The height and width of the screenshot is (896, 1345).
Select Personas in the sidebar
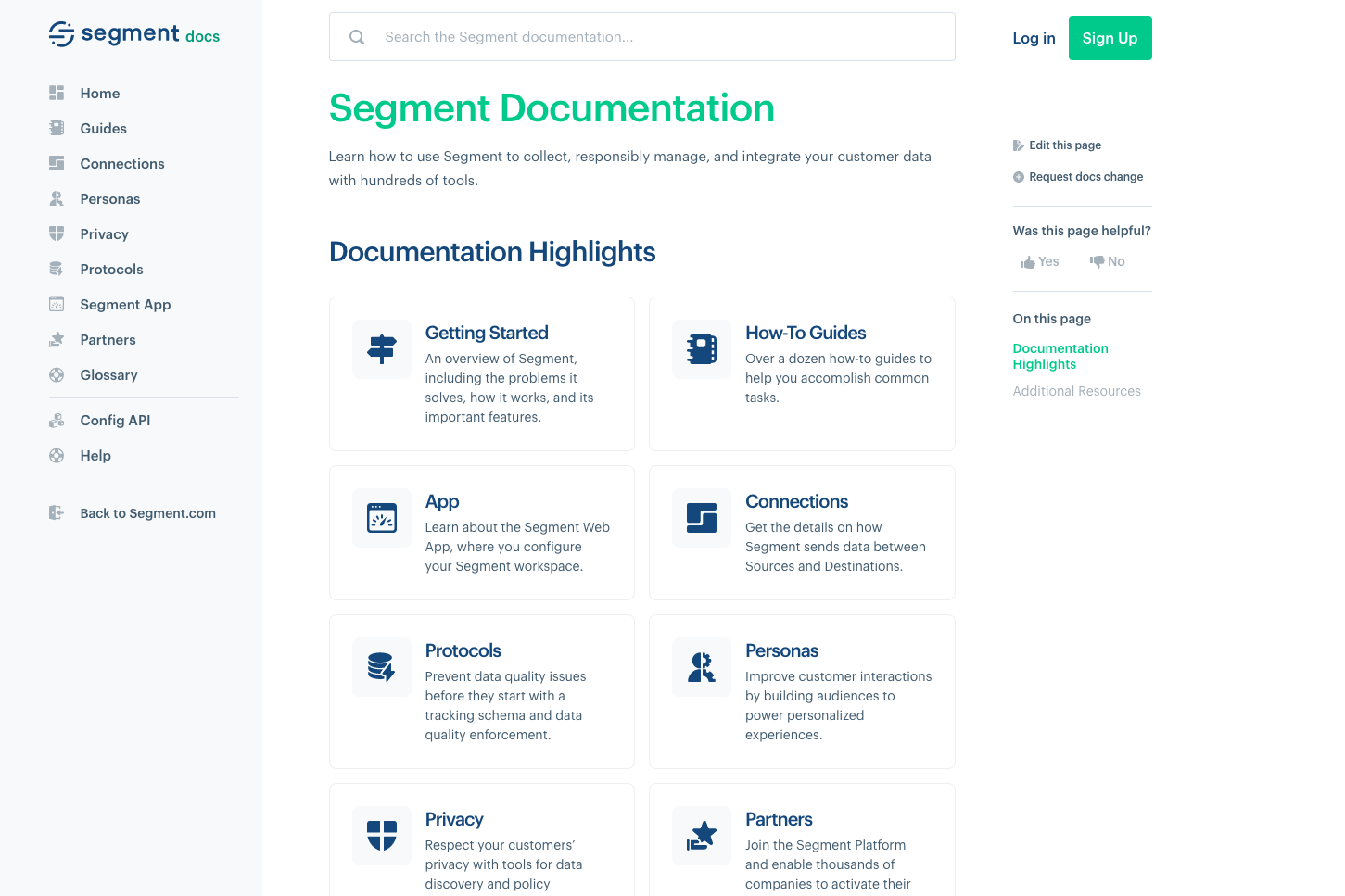[x=110, y=198]
